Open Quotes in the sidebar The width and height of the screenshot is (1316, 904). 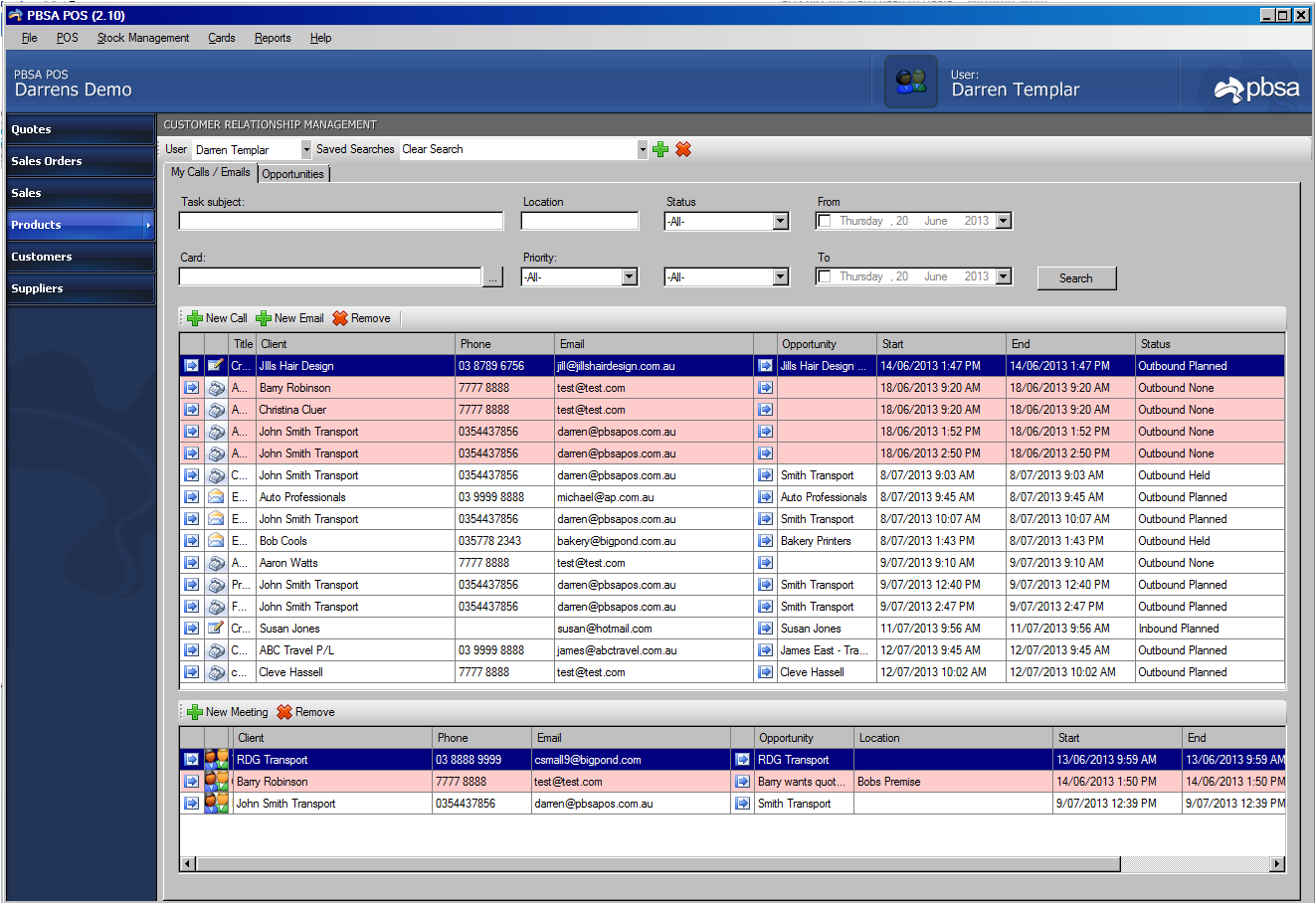tap(81, 129)
